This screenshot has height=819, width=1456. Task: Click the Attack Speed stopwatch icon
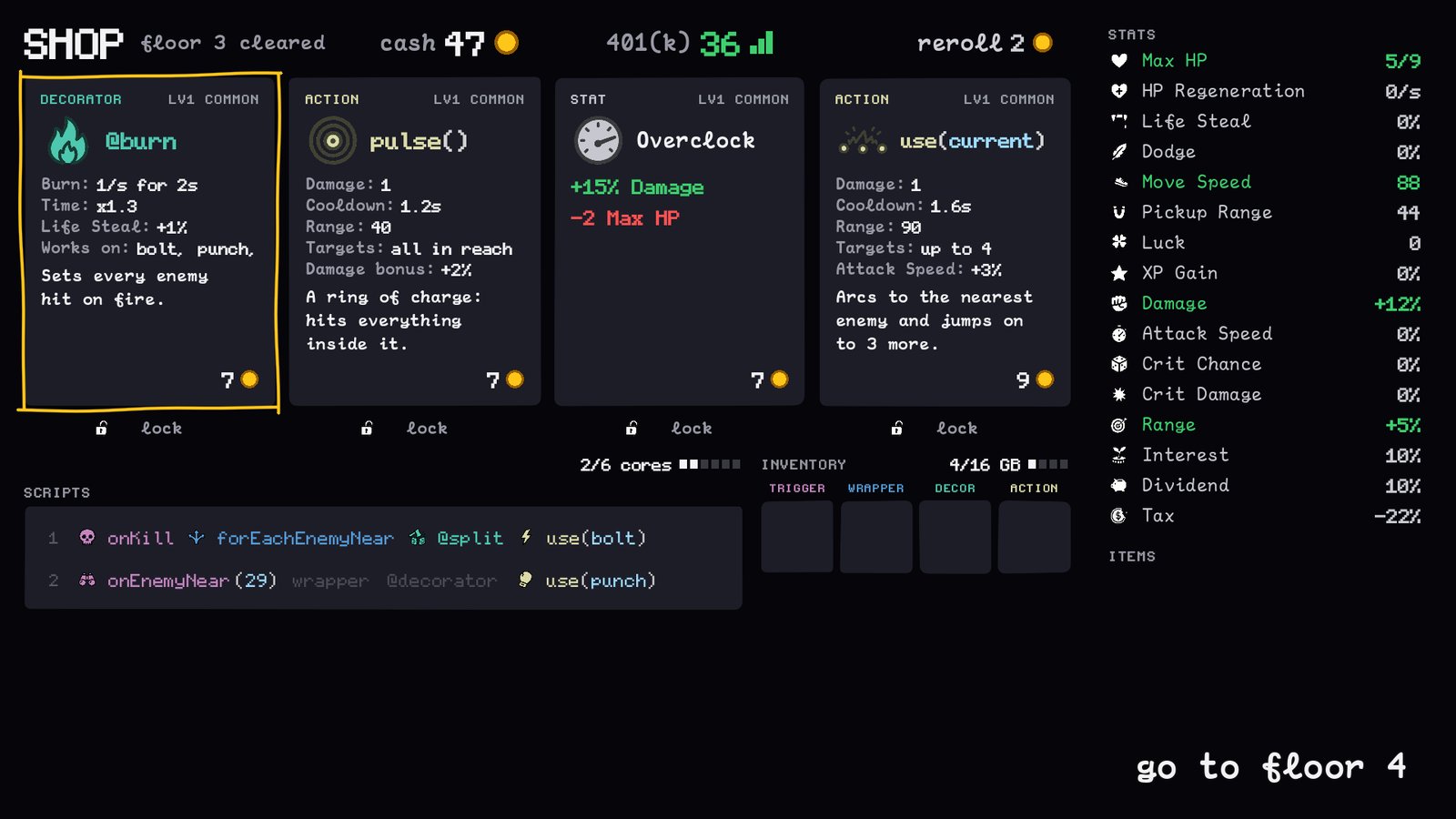point(1119,334)
